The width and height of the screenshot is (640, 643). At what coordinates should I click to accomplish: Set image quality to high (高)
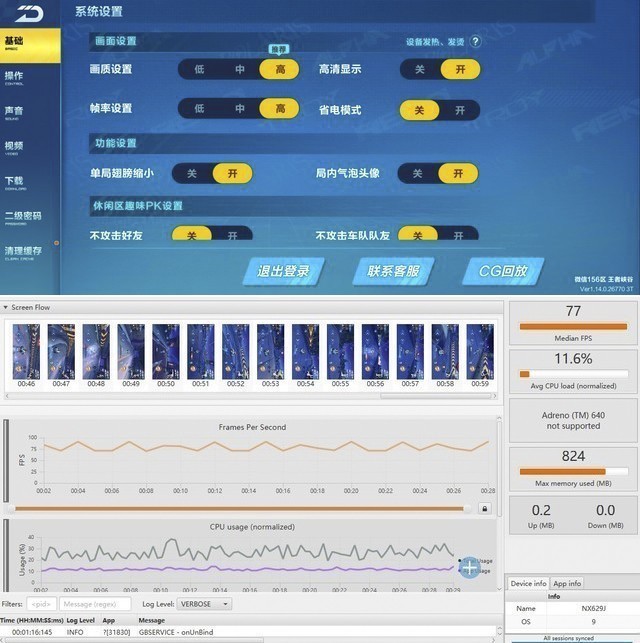click(x=280, y=69)
